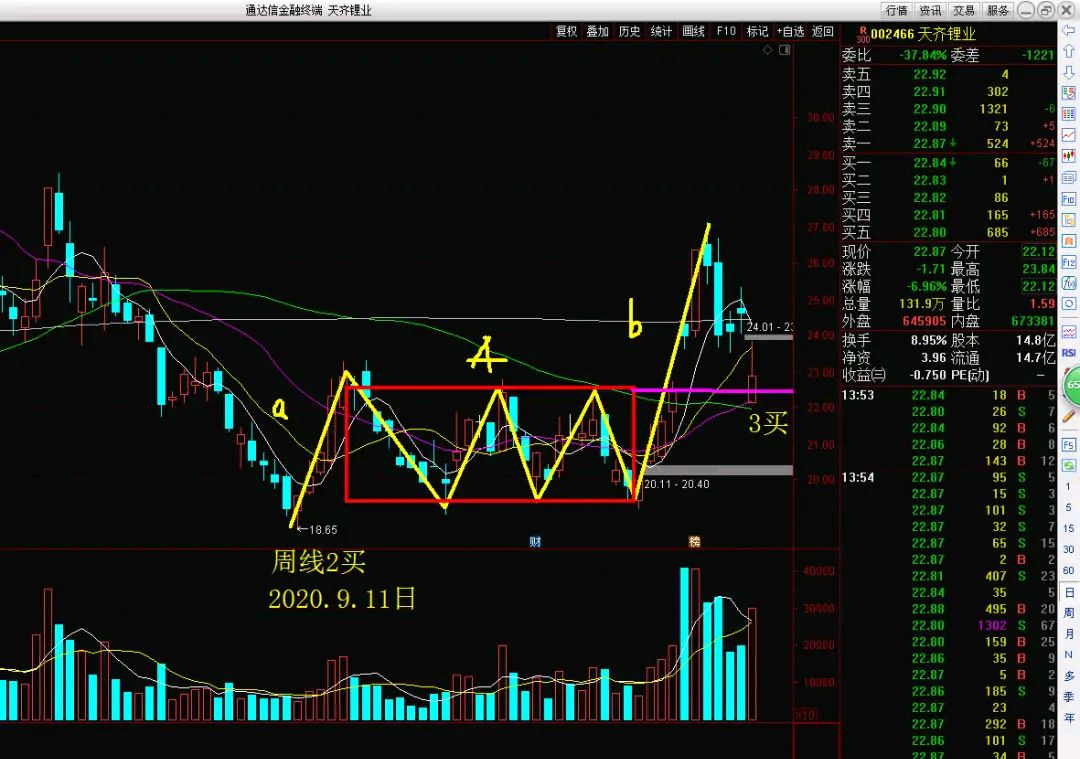This screenshot has height=759, width=1080.
Task: Click the 卖三 volume 1321
Action: [993, 109]
